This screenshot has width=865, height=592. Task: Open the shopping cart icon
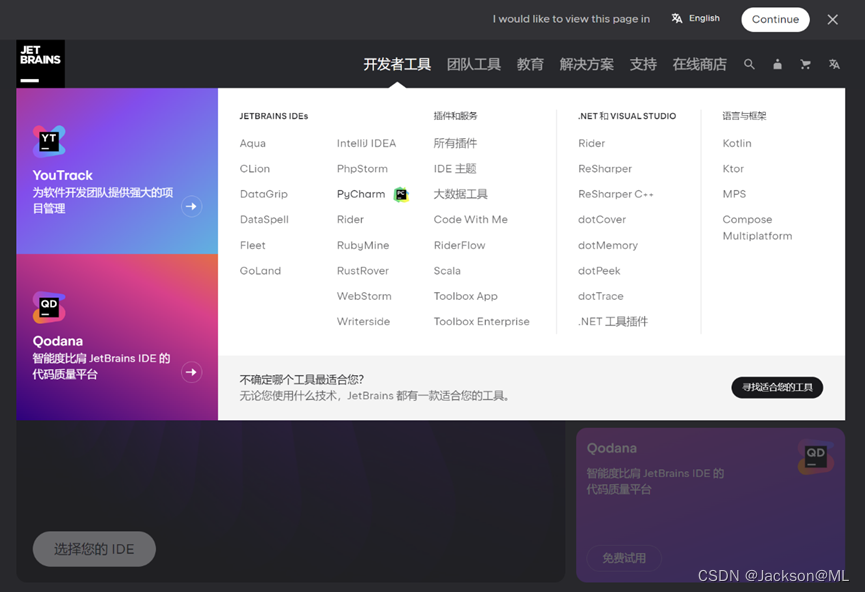806,63
